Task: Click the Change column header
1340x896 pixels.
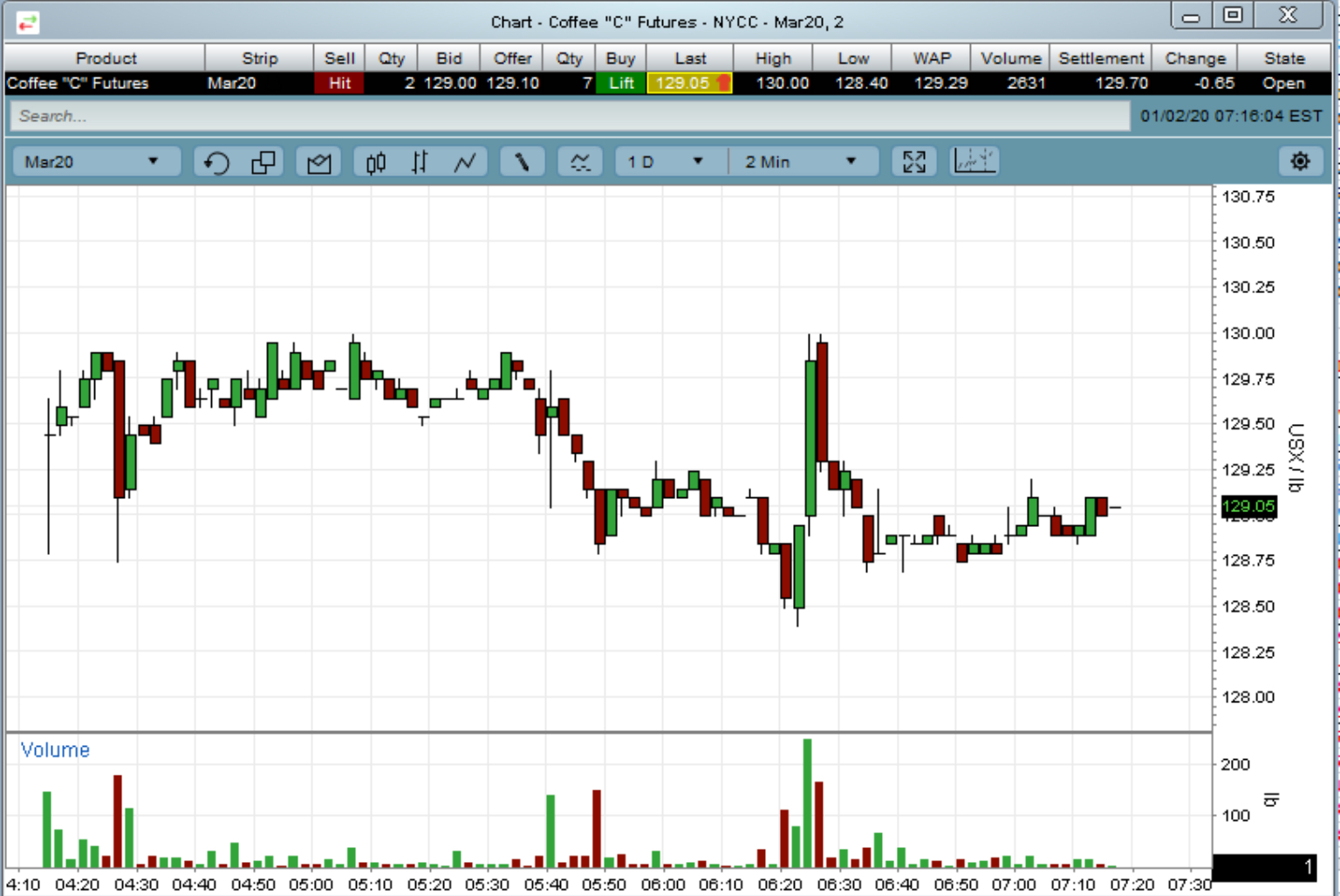Action: (x=1195, y=58)
